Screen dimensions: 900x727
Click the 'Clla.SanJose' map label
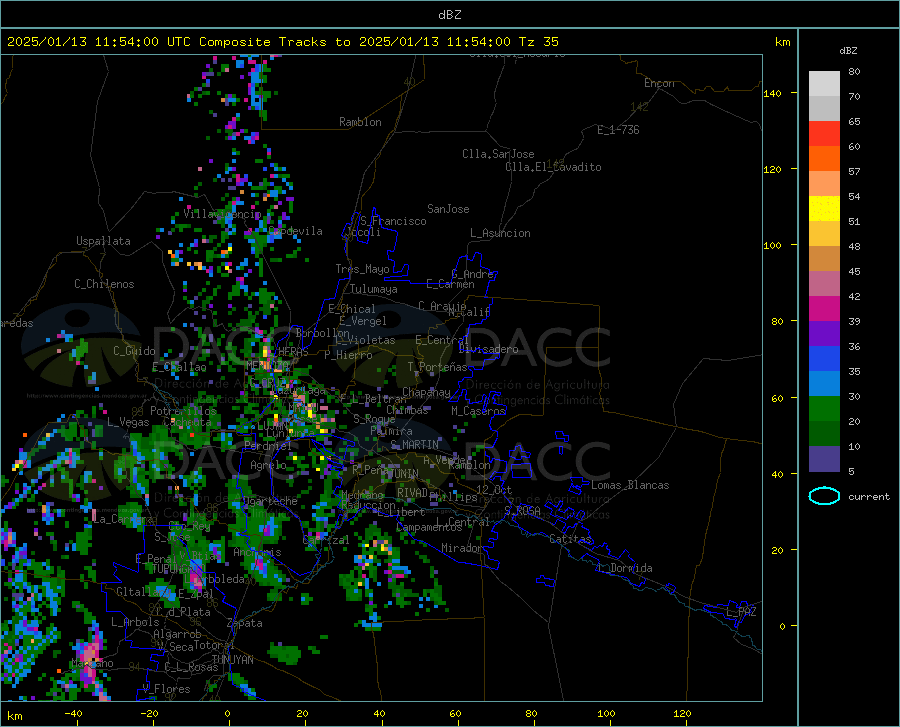click(x=498, y=154)
